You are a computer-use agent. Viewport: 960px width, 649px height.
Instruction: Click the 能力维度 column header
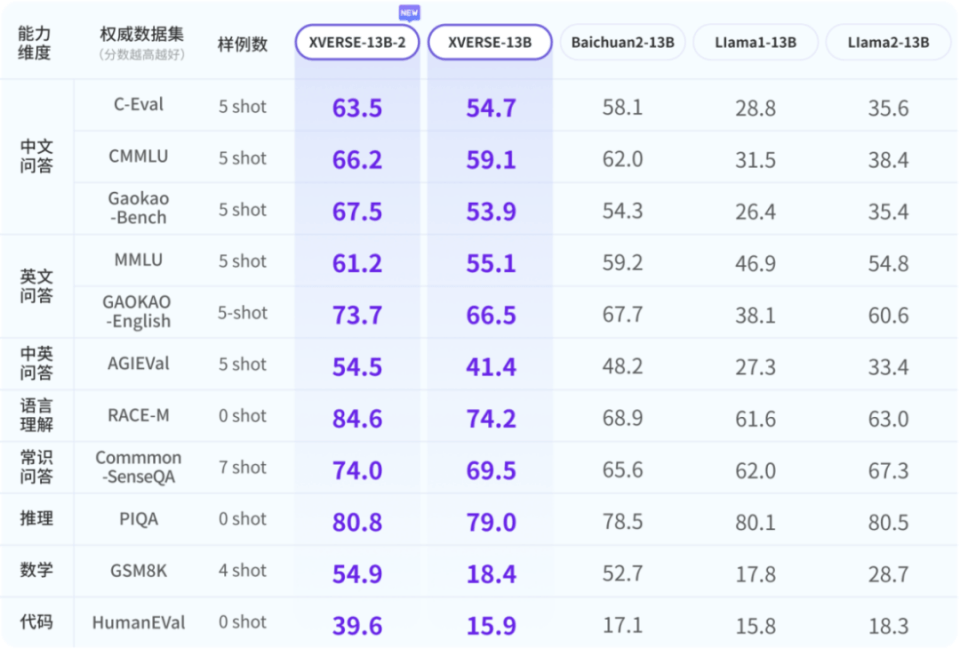tap(35, 42)
